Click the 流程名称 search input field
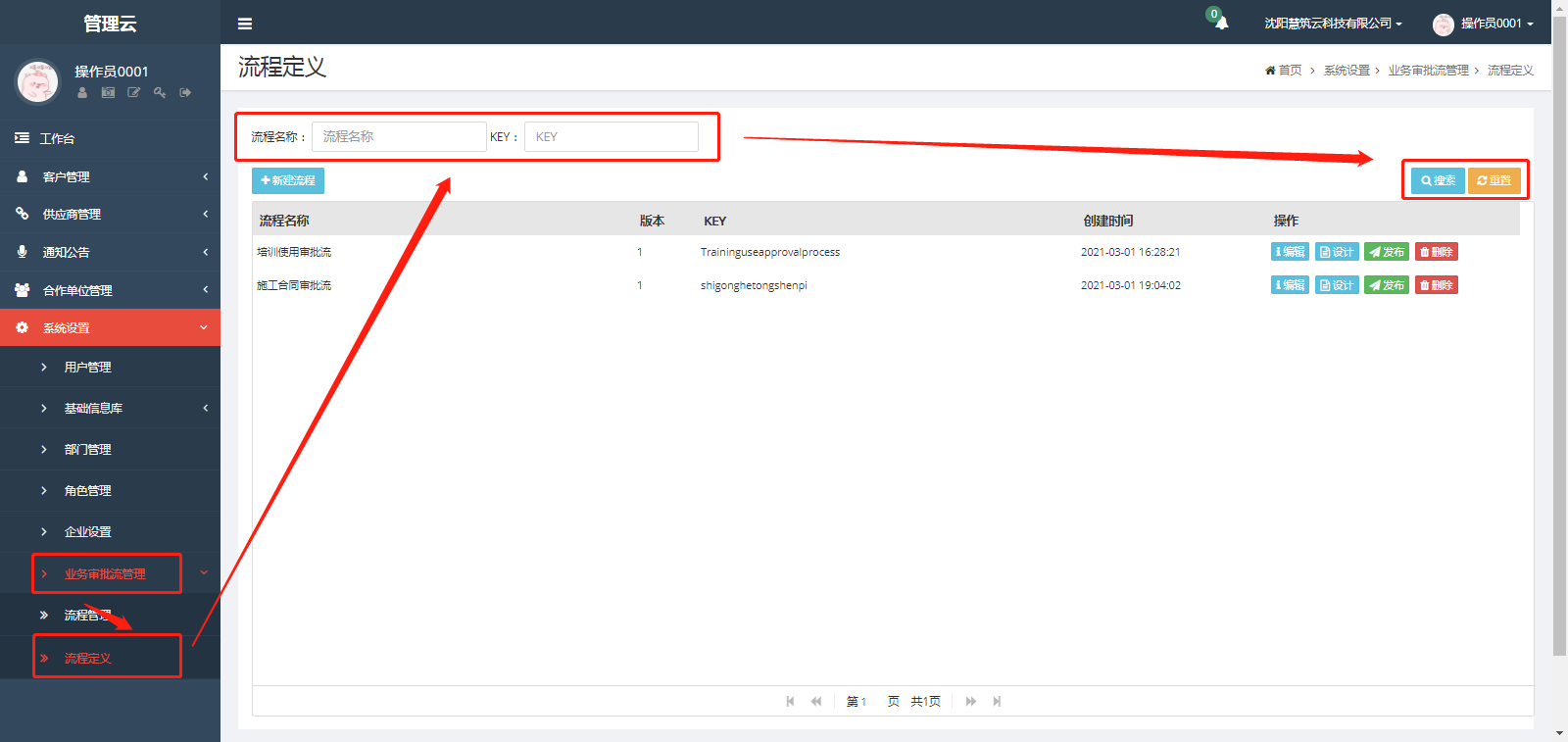The height and width of the screenshot is (742, 1568). point(399,136)
